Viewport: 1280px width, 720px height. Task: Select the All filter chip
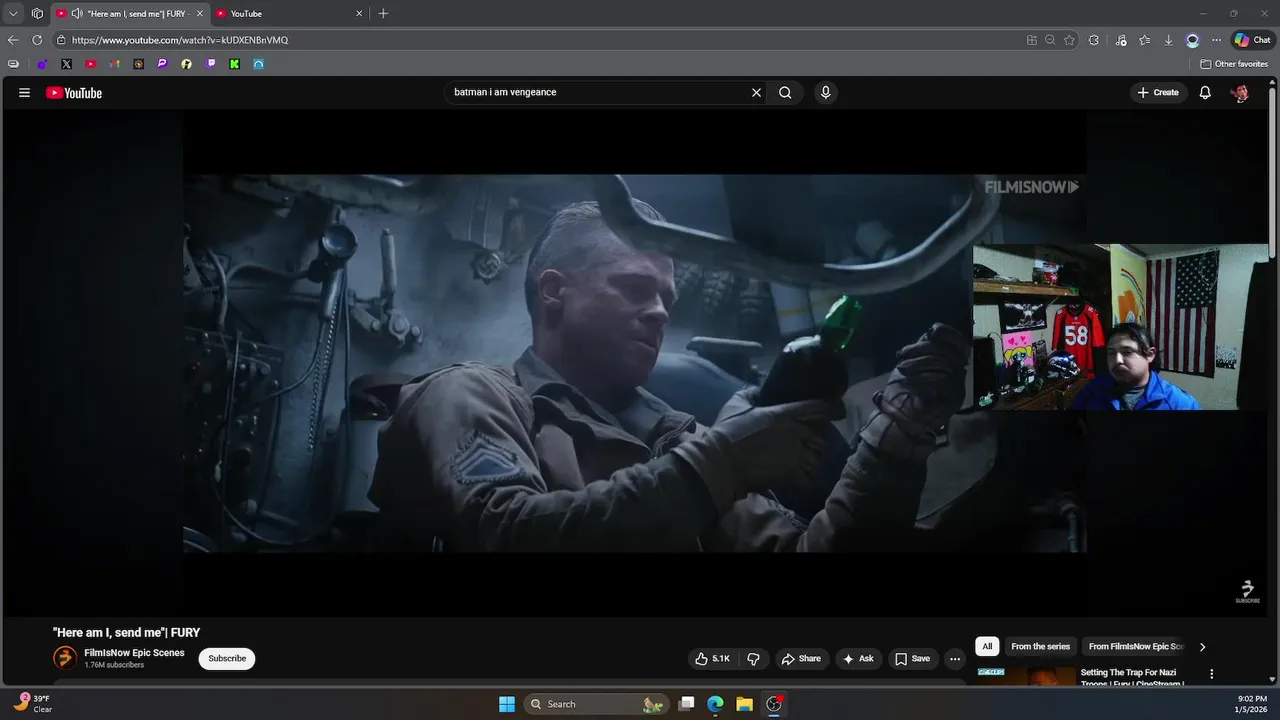pos(987,646)
